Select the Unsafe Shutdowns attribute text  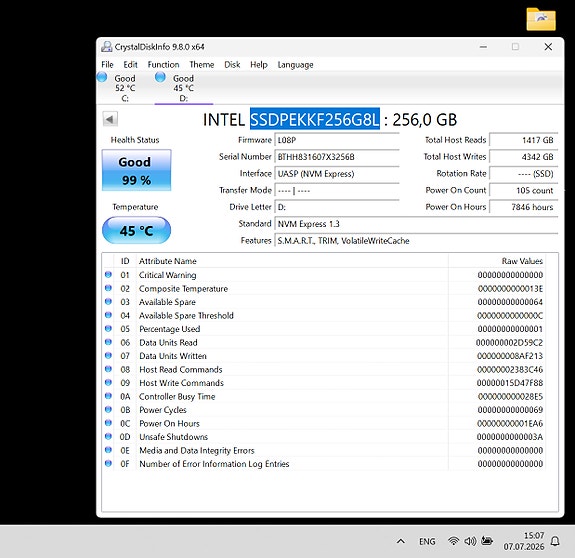(173, 437)
